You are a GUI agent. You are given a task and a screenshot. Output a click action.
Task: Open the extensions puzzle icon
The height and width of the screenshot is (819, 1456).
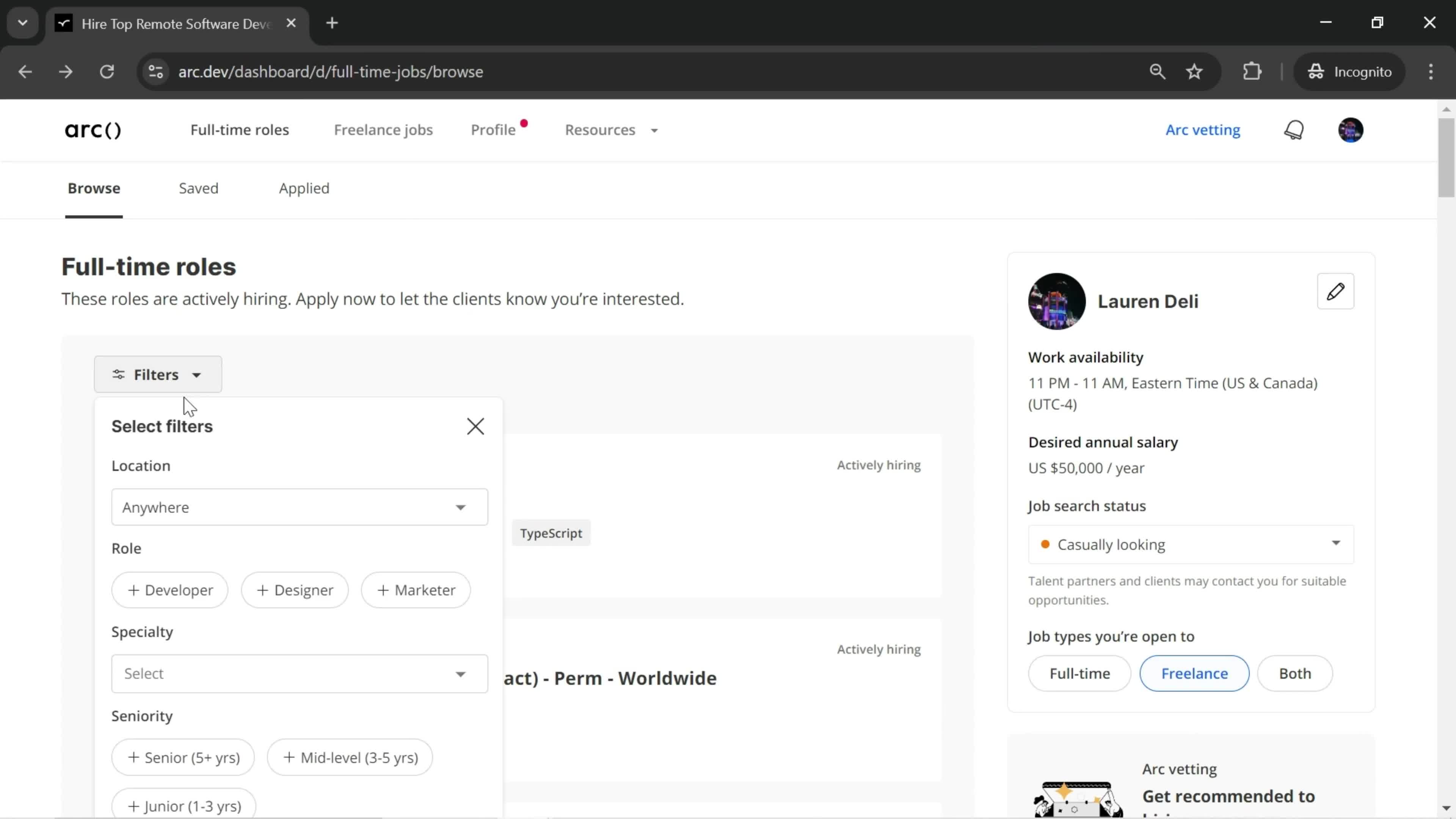1252,72
